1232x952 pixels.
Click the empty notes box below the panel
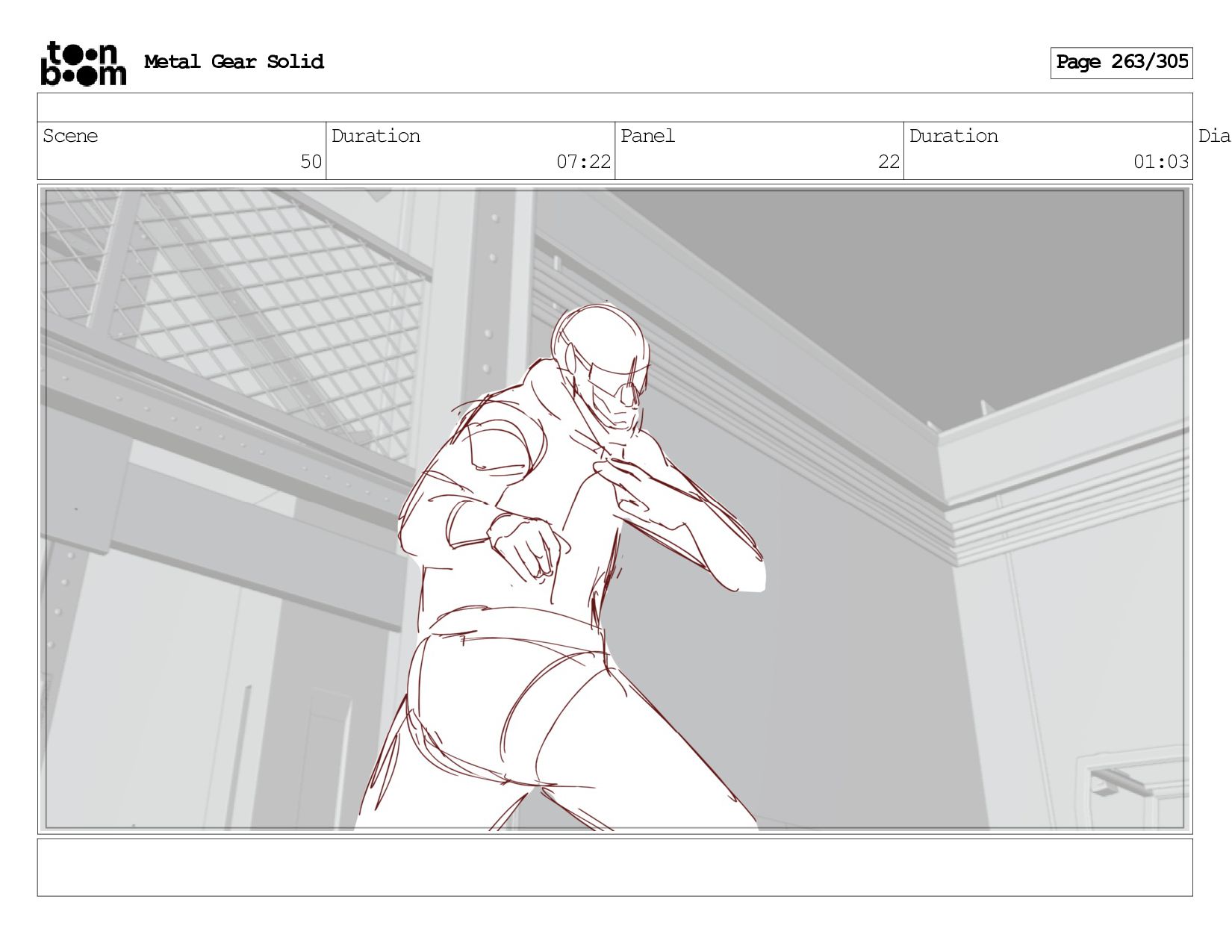615,867
